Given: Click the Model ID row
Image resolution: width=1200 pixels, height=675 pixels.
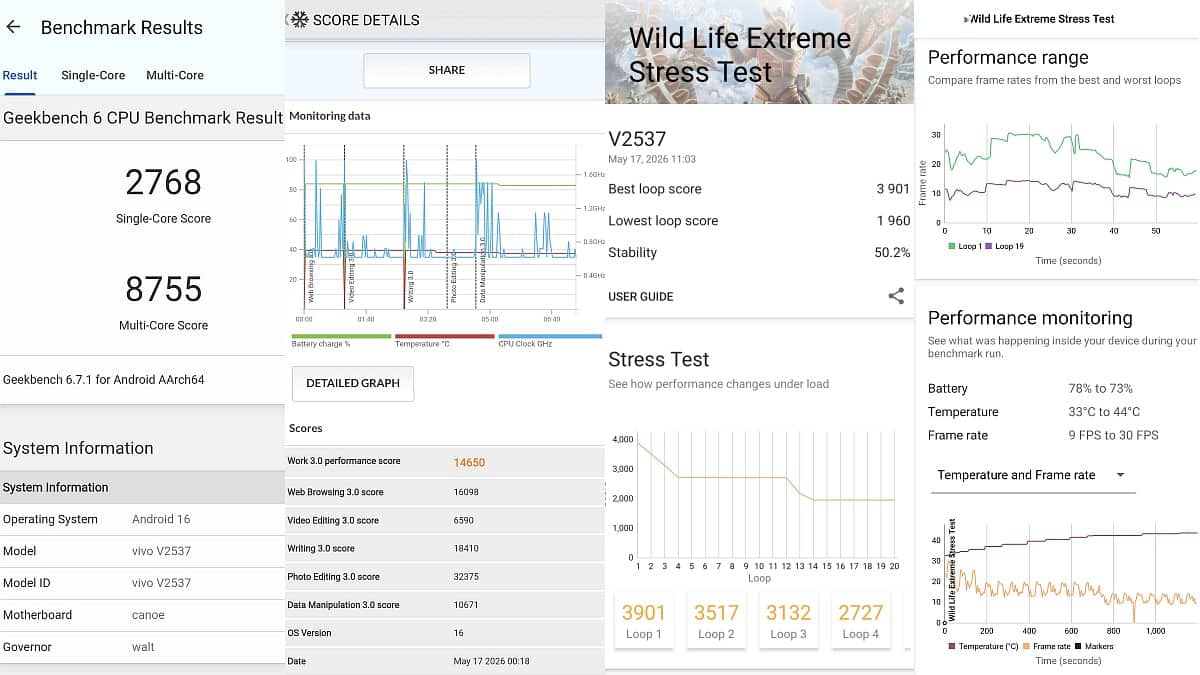Looking at the screenshot, I should pyautogui.click(x=142, y=583).
